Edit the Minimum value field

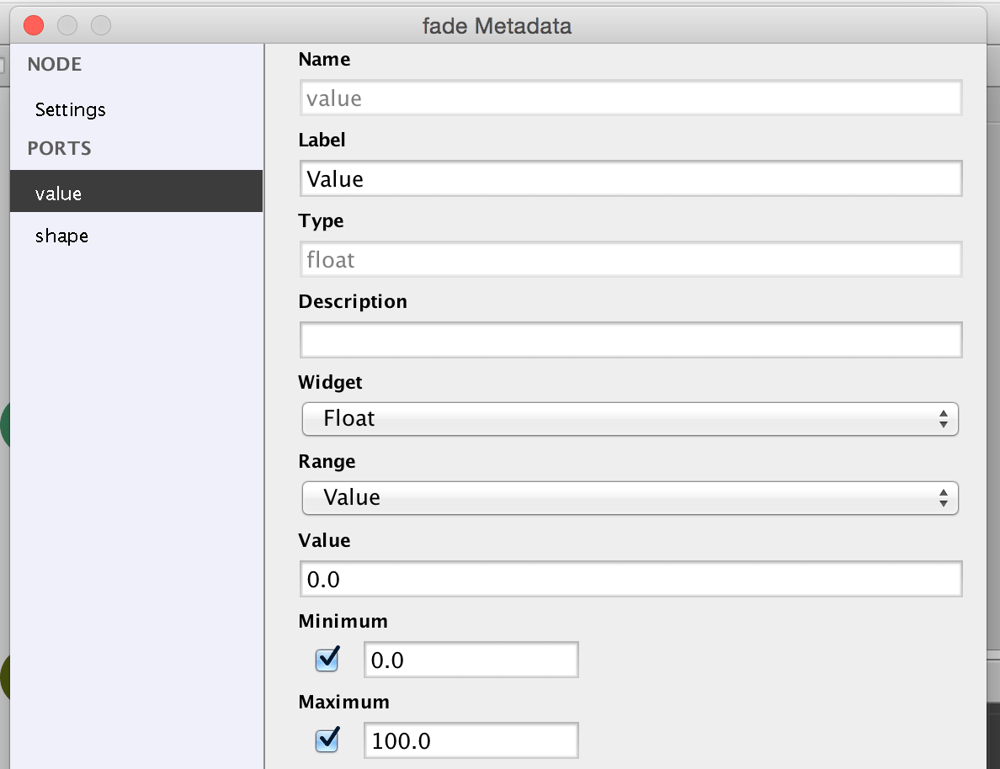(x=471, y=659)
